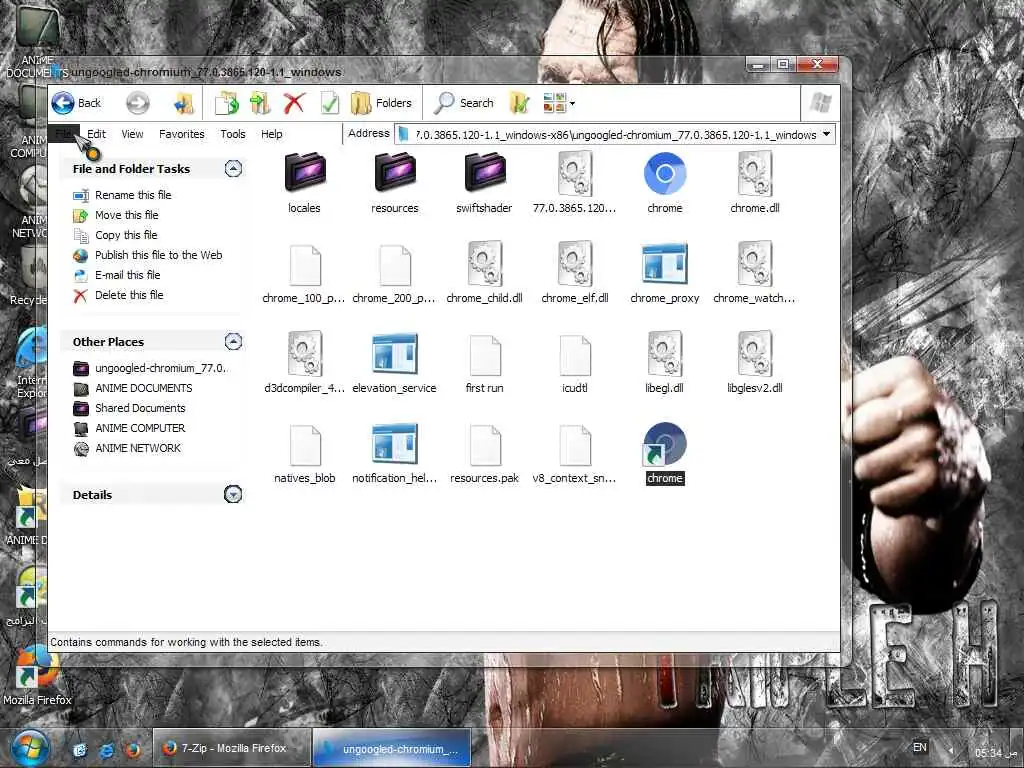
Task: Click the folder options icon beside Search
Action: point(519,103)
